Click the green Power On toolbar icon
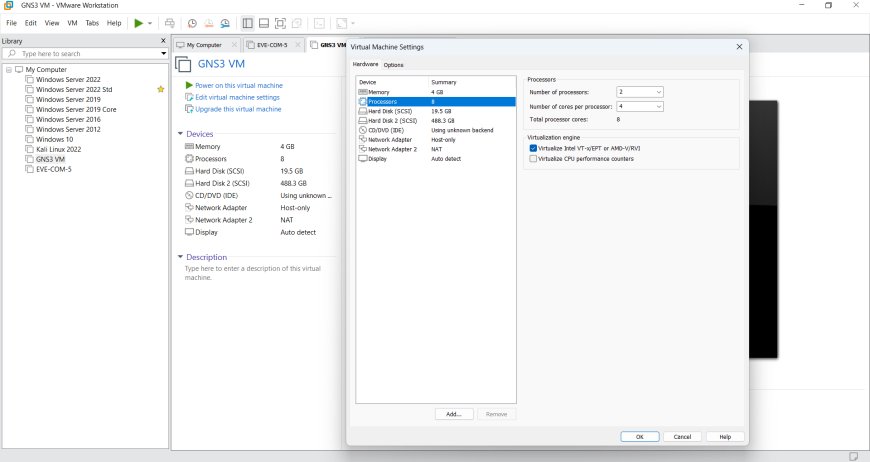This screenshot has width=870, height=462. 139,23
